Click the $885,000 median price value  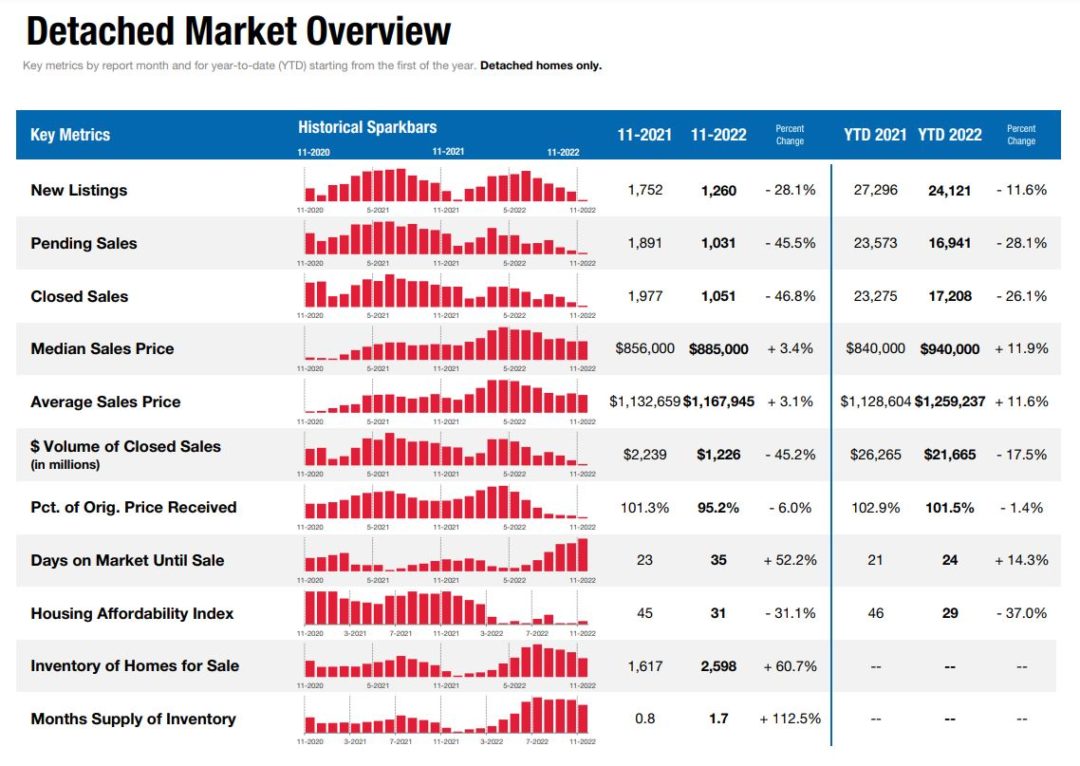pos(718,349)
